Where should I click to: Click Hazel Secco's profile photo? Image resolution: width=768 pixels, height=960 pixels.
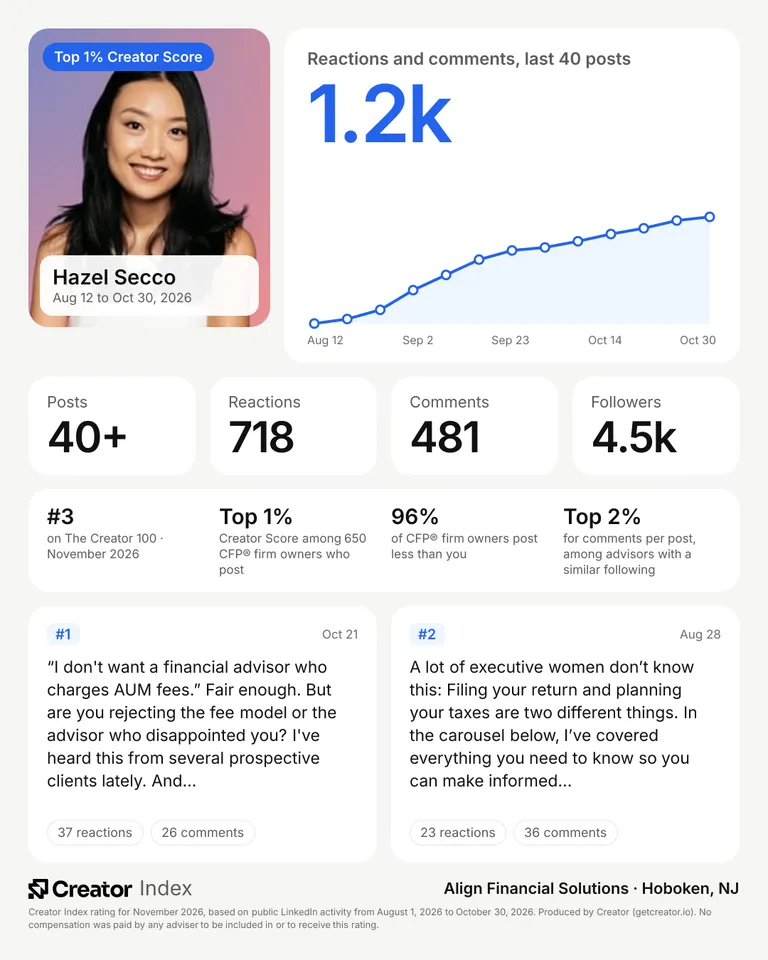coord(149,178)
